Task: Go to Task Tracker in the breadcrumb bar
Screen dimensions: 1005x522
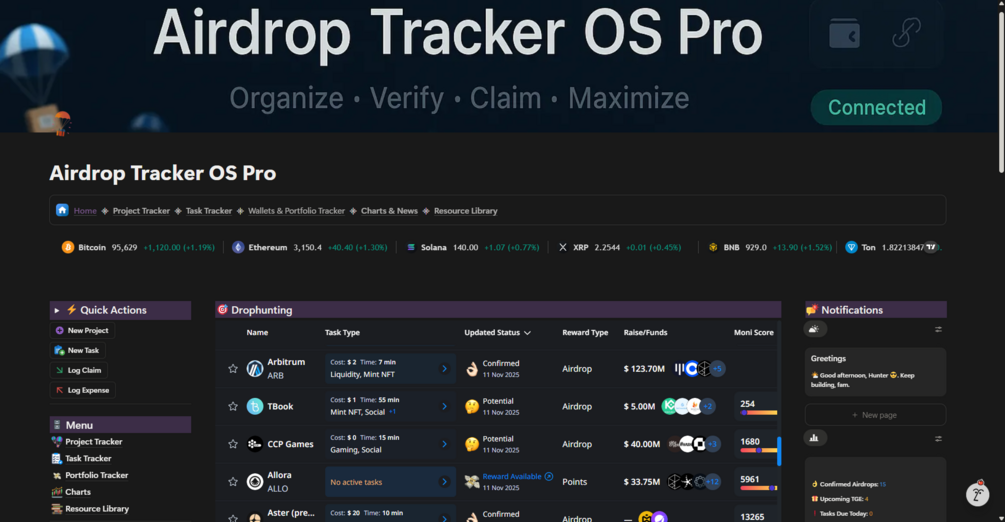Action: tap(208, 210)
